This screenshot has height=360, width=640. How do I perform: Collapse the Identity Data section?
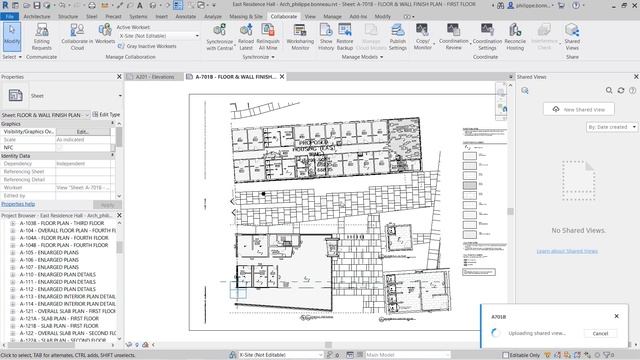click(x=113, y=156)
